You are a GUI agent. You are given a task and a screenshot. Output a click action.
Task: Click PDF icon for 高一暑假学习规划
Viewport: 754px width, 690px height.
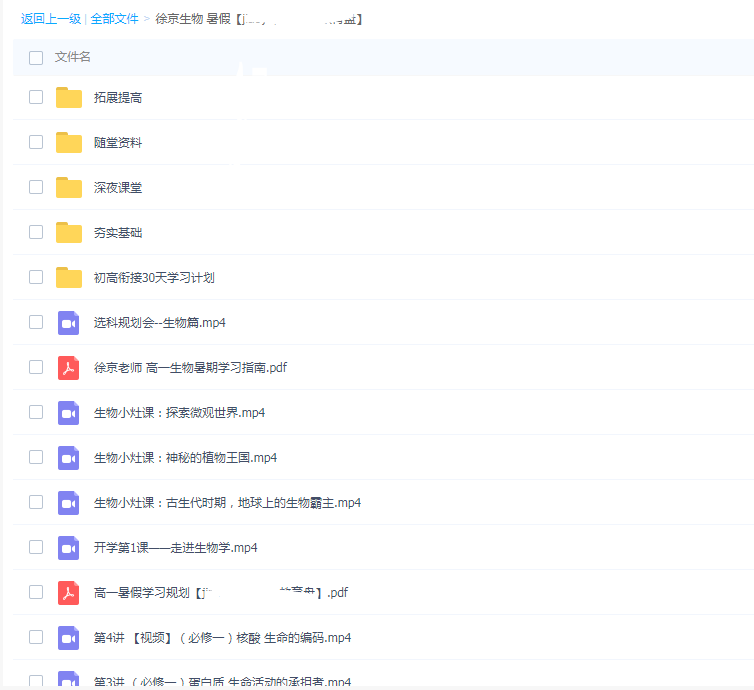coord(68,593)
